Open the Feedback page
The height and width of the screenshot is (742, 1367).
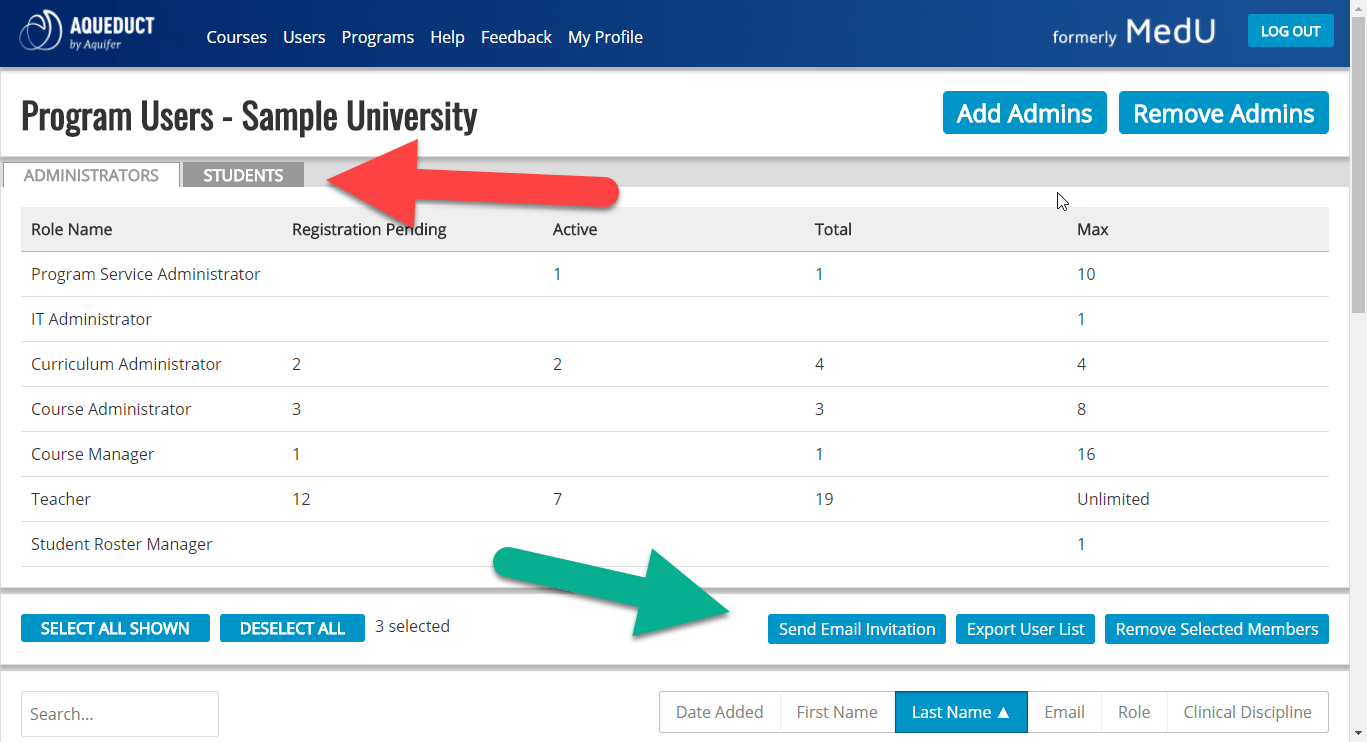point(516,37)
